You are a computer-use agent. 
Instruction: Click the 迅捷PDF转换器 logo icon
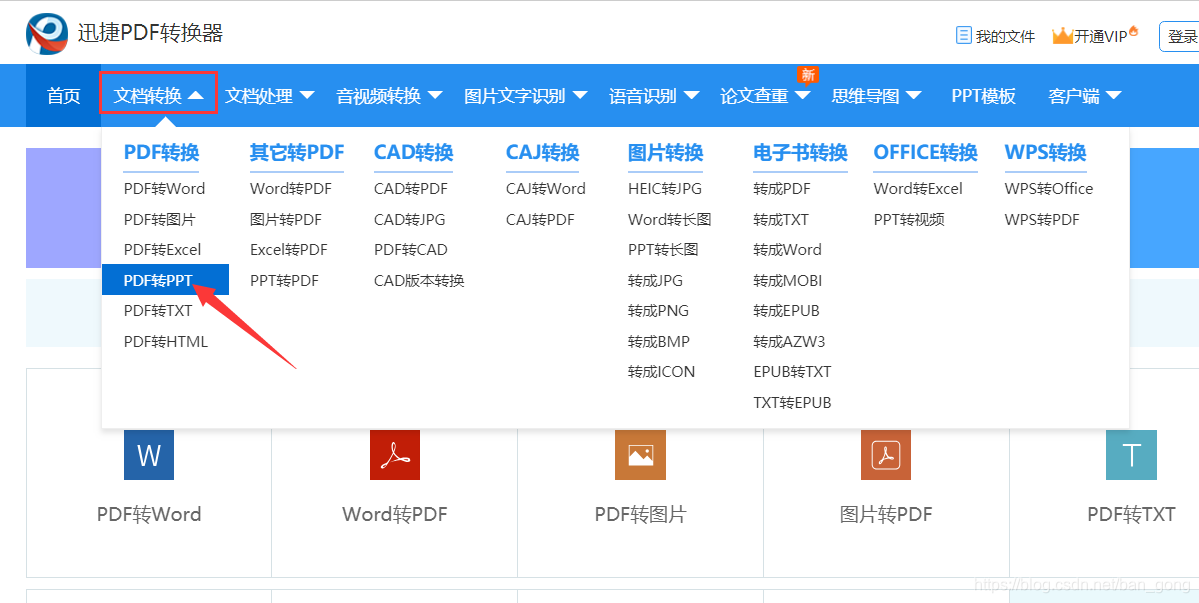[47, 34]
